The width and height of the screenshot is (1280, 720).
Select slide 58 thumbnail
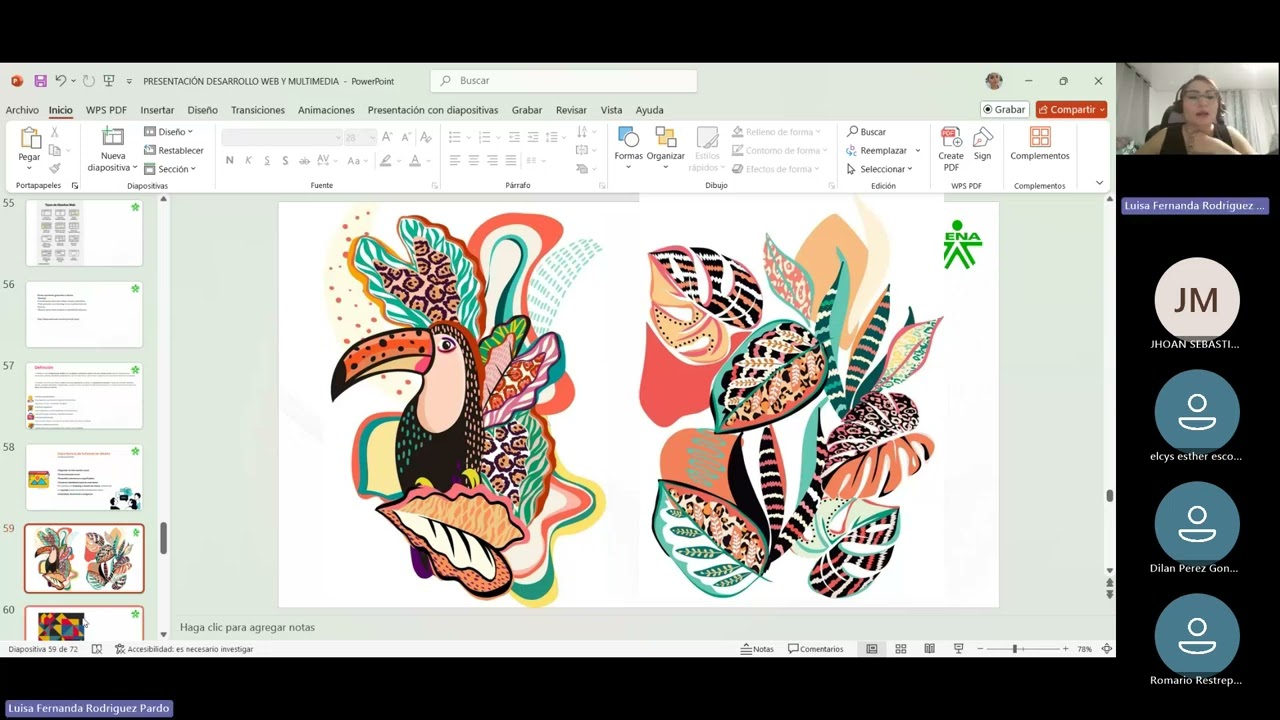coord(84,478)
